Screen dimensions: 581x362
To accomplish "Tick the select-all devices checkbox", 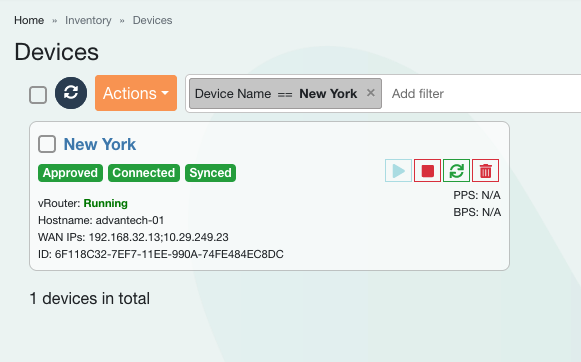I will [38, 95].
